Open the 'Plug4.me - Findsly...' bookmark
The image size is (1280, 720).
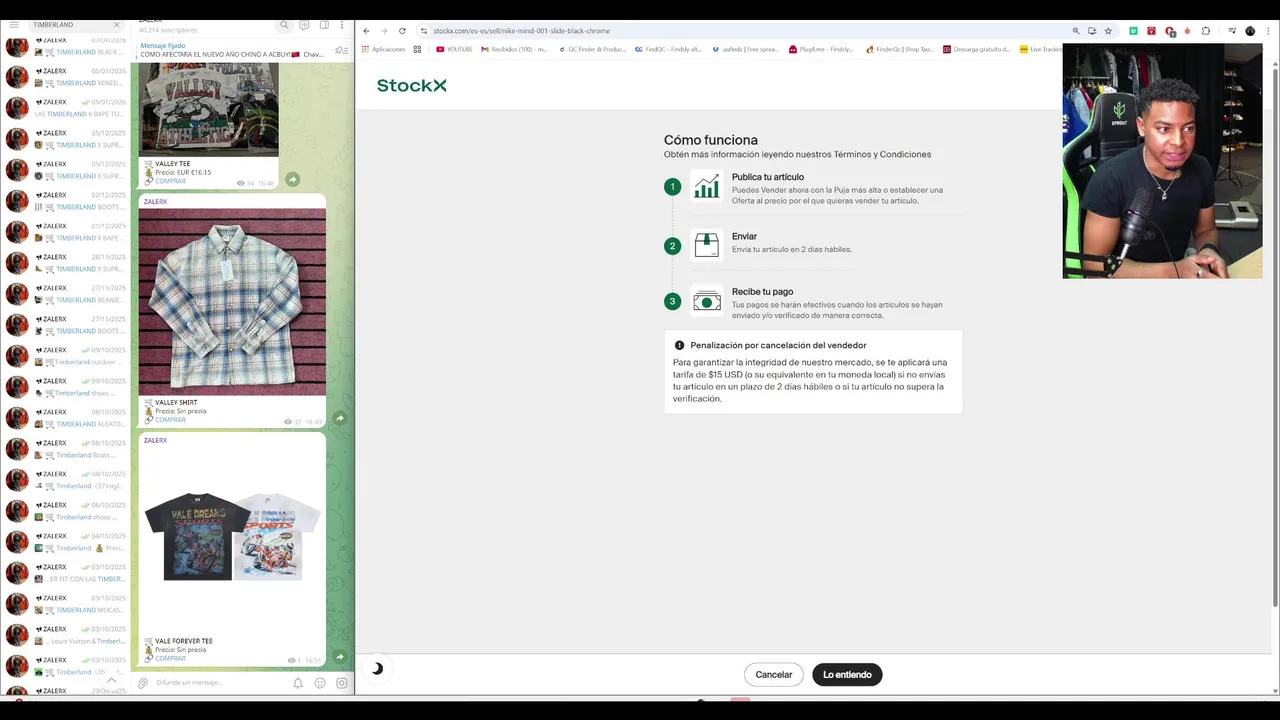pyautogui.click(x=821, y=49)
